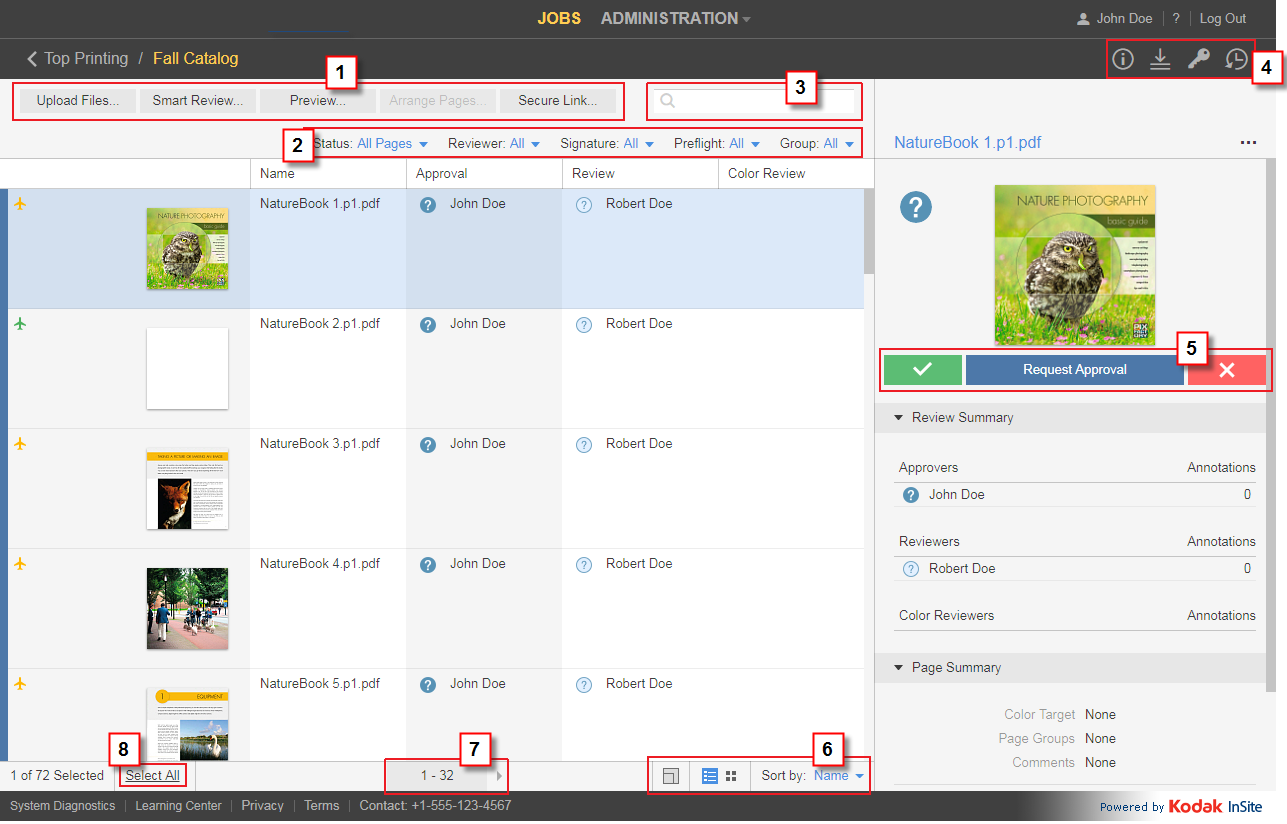Switch to list view icon
The height and width of the screenshot is (824, 1287).
[710, 776]
